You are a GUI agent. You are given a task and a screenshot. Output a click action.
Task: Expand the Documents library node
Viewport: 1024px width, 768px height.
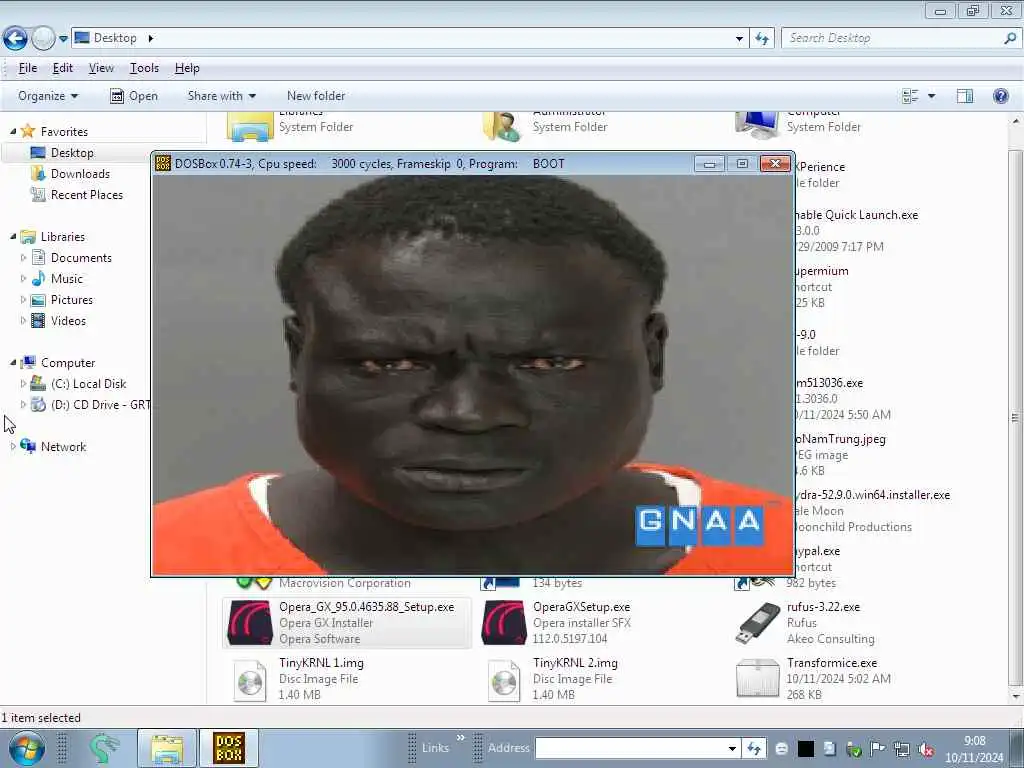click(x=24, y=258)
